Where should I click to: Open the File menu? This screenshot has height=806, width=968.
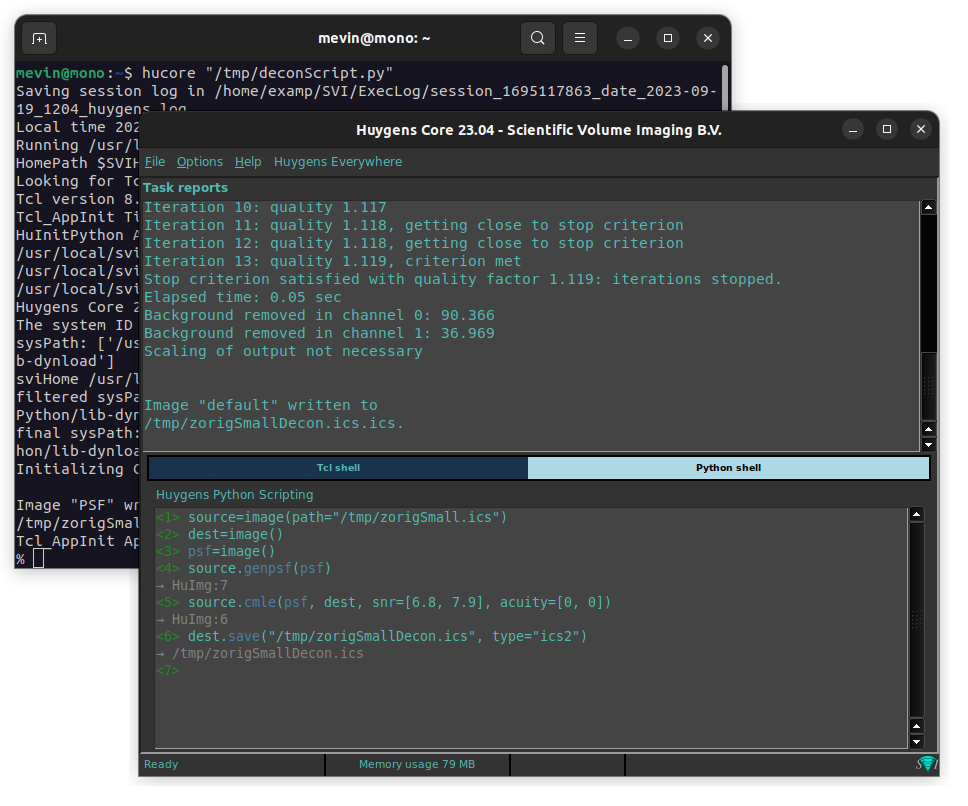[155, 162]
